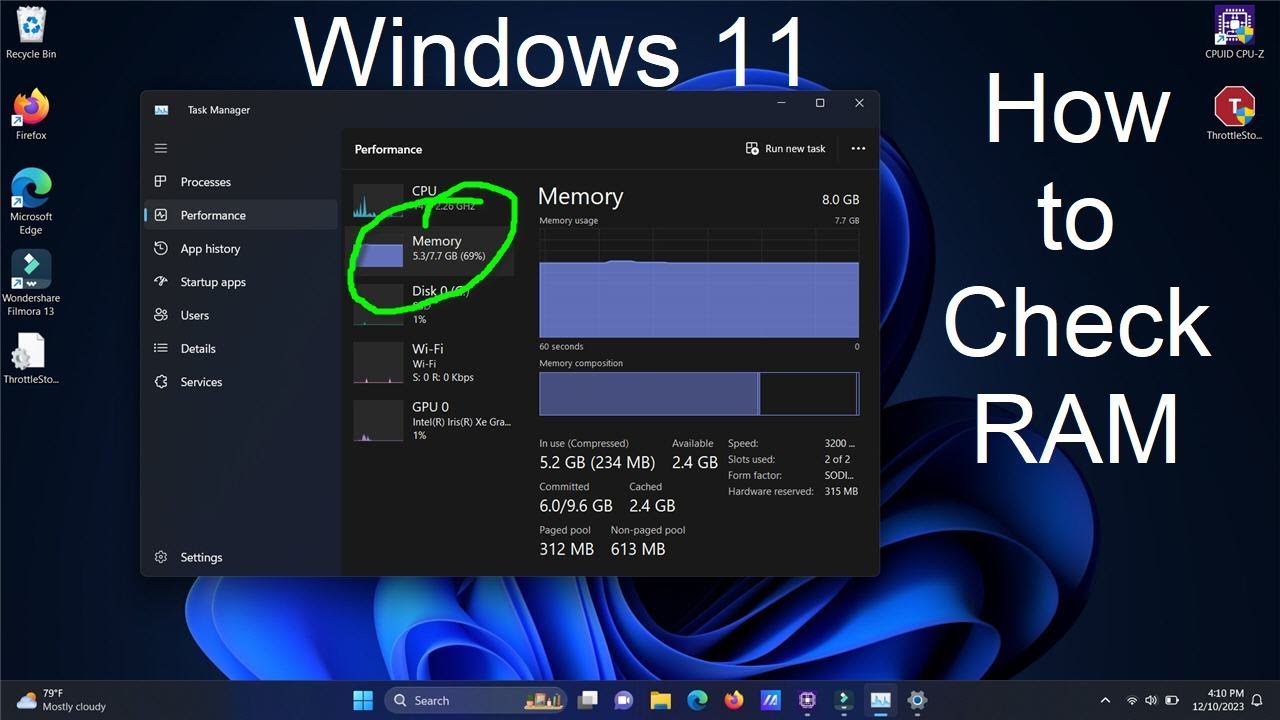Click the Startup apps gauge icon
The height and width of the screenshot is (720, 1280).
pyautogui.click(x=161, y=282)
